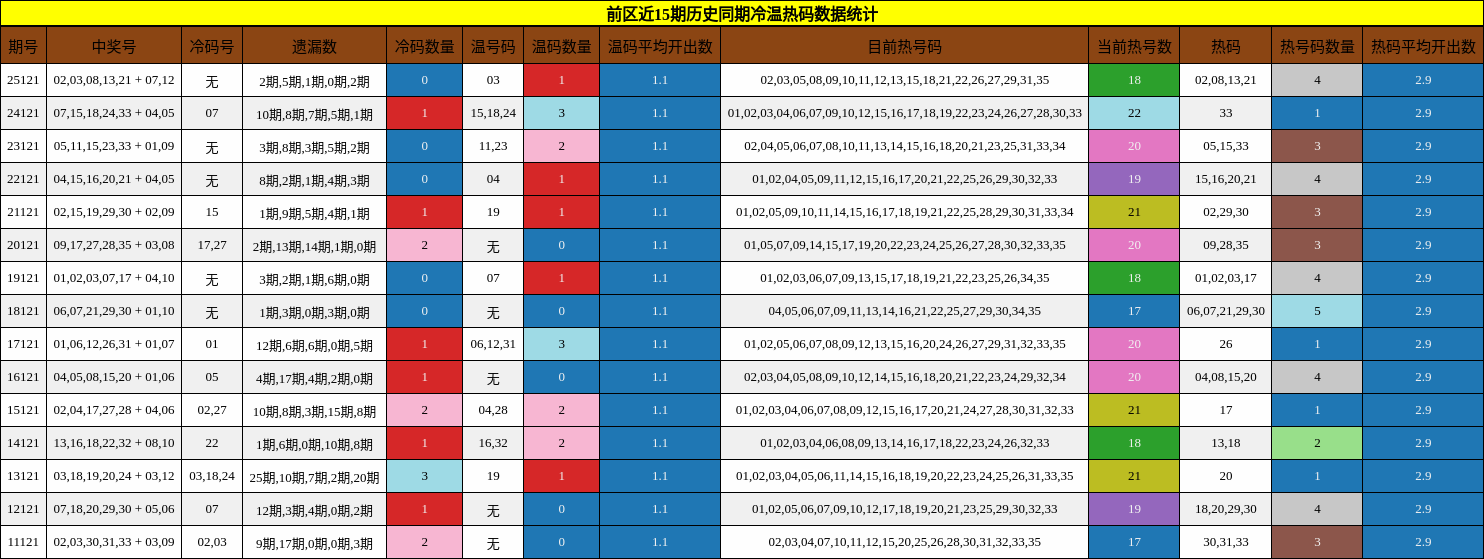This screenshot has width=1484, height=559.
Task: Click hot code cell 18,20,29,30
Action: 1225,509
